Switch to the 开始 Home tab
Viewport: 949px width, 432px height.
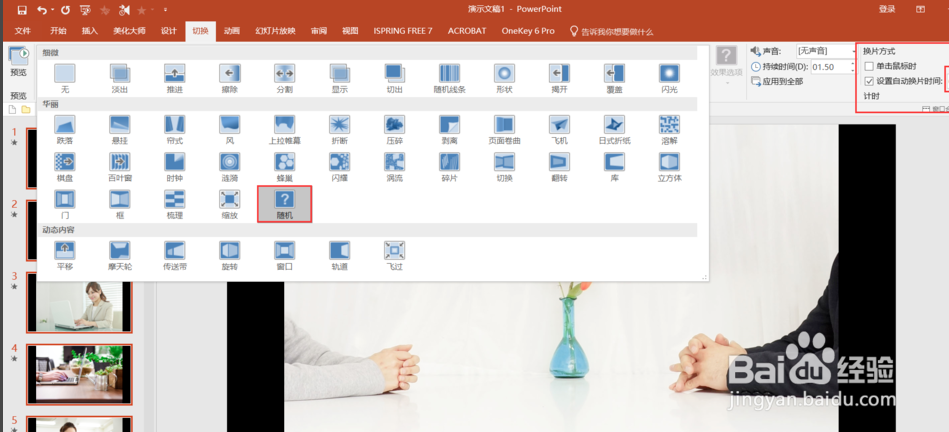click(58, 31)
